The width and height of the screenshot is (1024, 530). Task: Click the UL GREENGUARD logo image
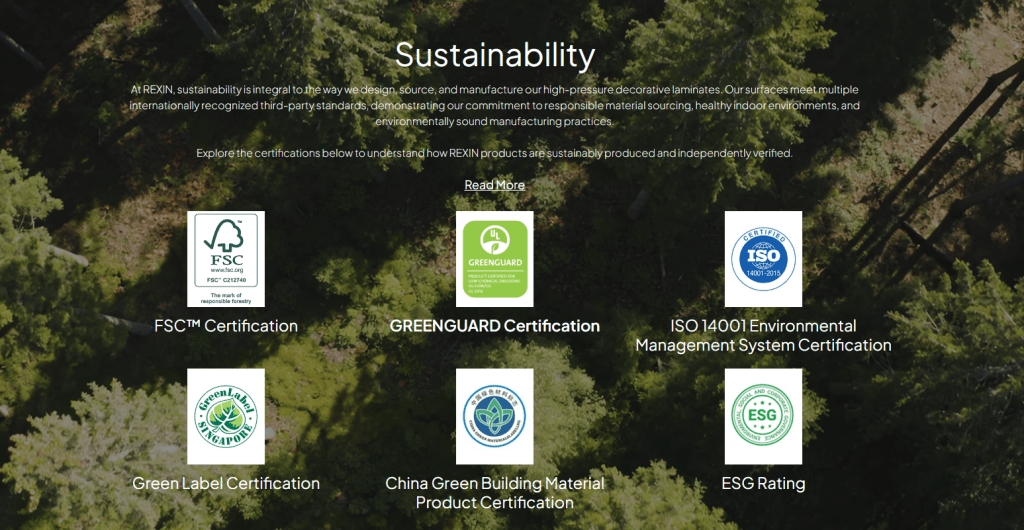(494, 258)
